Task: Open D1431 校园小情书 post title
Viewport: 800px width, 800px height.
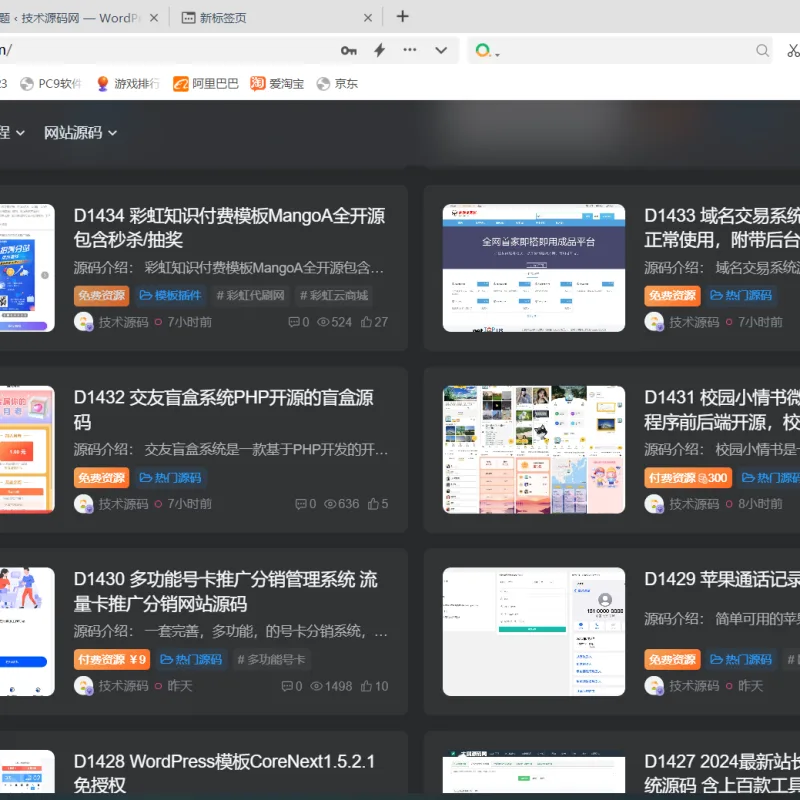Action: pos(721,410)
